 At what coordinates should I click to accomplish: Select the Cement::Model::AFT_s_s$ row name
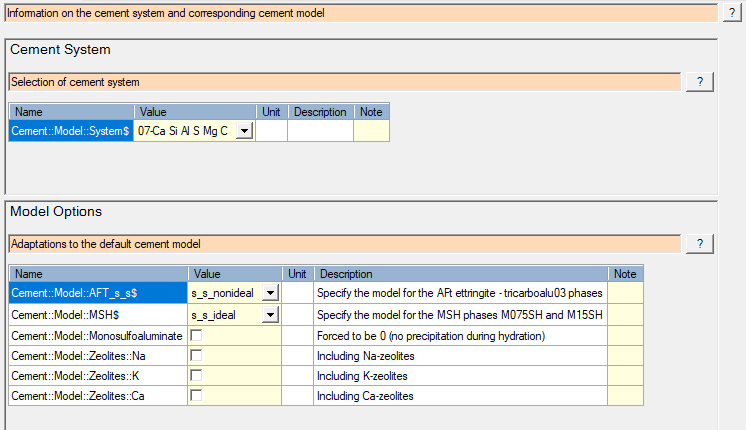pyautogui.click(x=97, y=293)
